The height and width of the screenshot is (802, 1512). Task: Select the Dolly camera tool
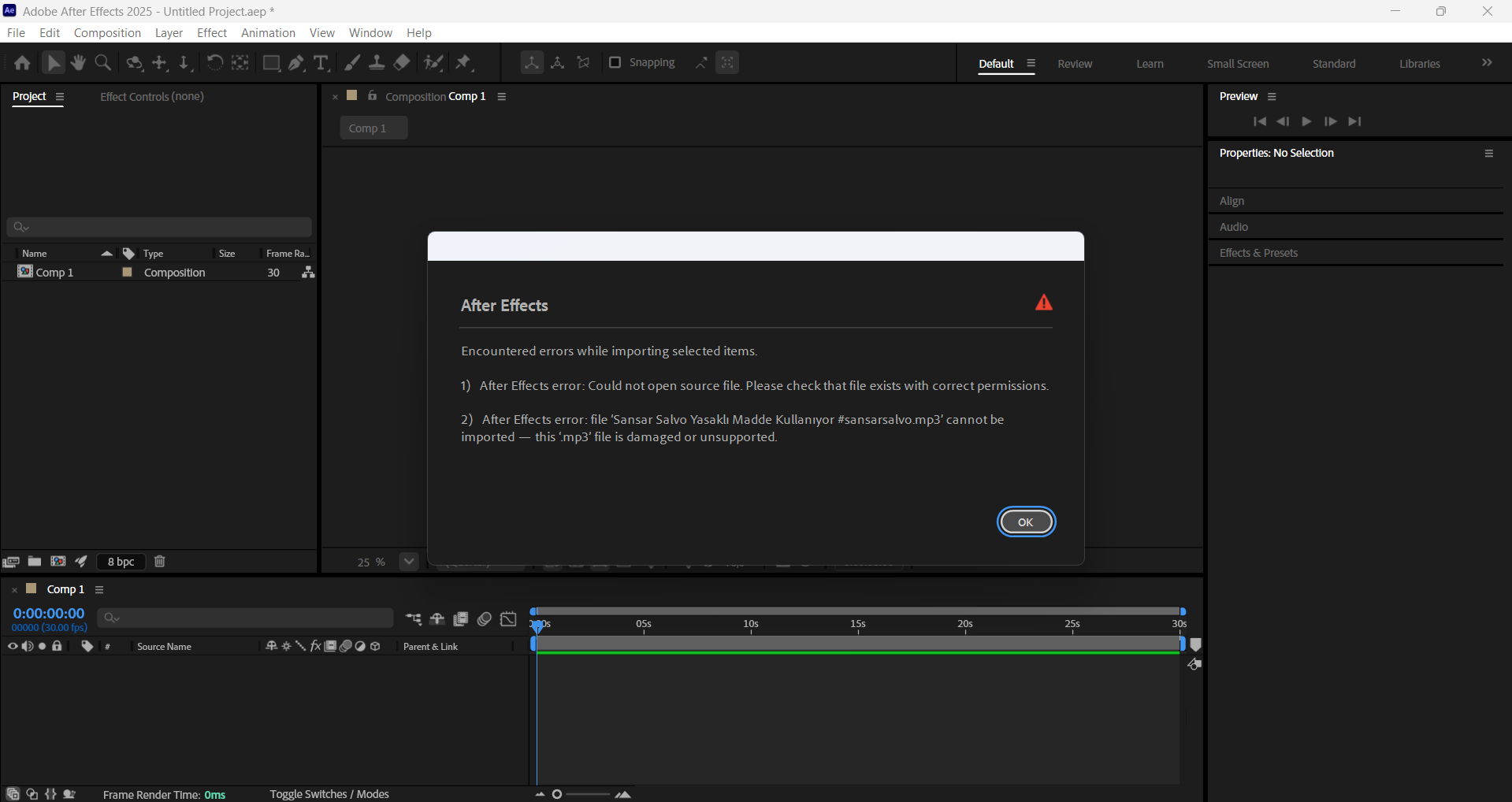click(184, 63)
